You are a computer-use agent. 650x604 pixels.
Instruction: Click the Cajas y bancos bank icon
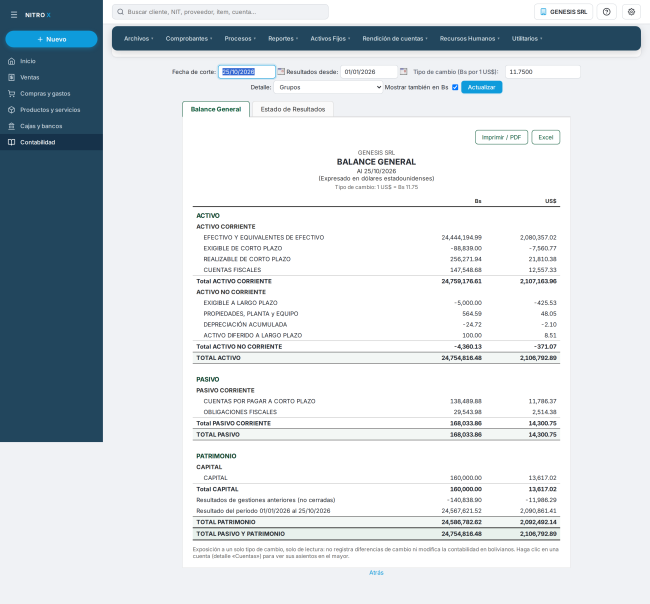click(x=12, y=126)
